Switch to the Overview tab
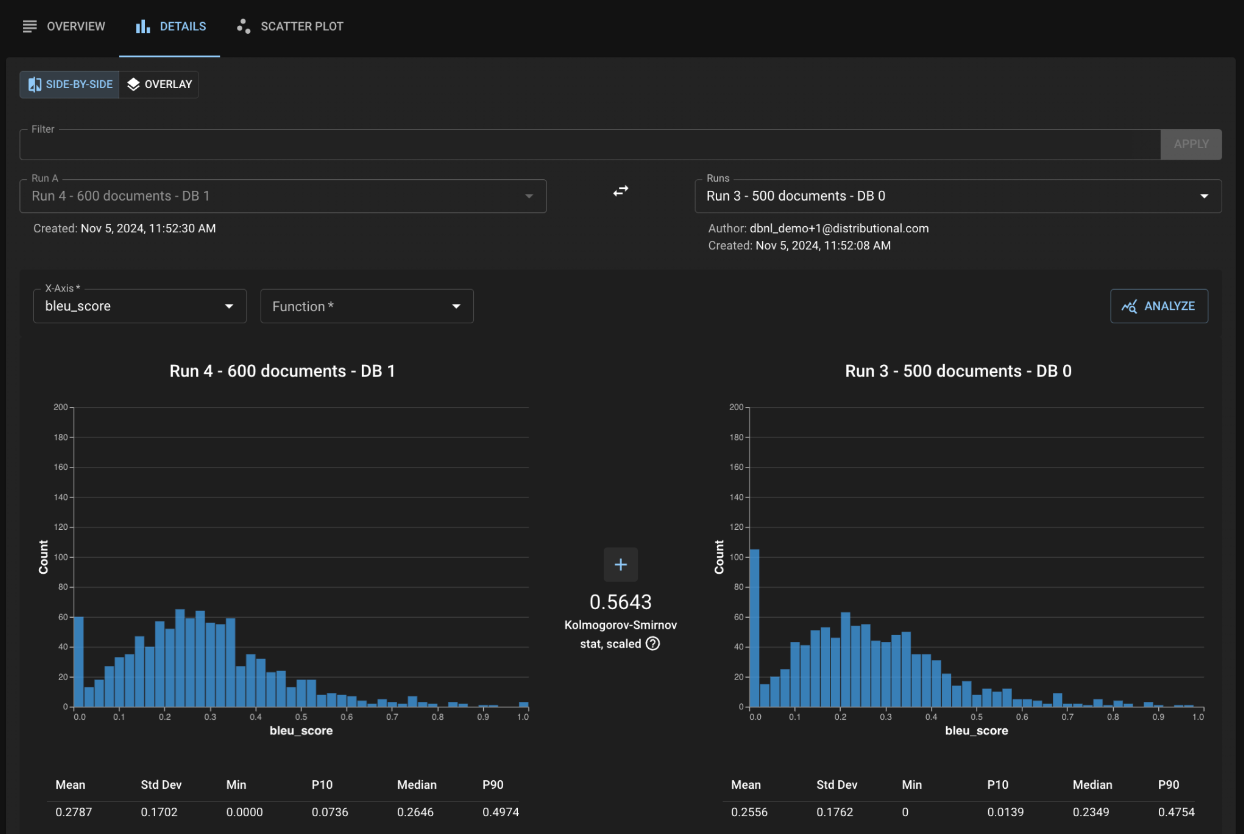The height and width of the screenshot is (834, 1244). pos(64,26)
